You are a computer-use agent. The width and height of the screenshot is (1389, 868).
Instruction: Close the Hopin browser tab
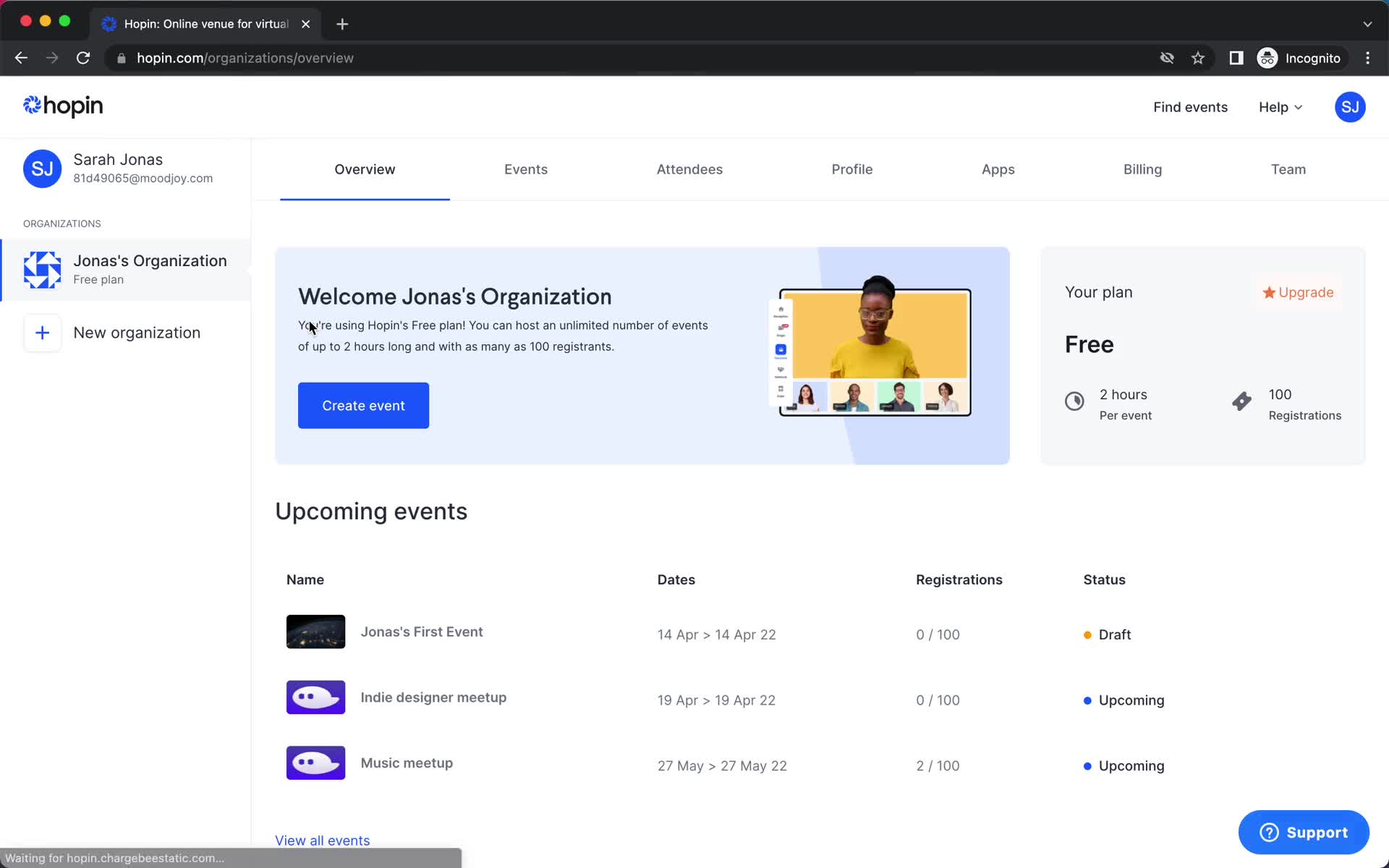(306, 24)
